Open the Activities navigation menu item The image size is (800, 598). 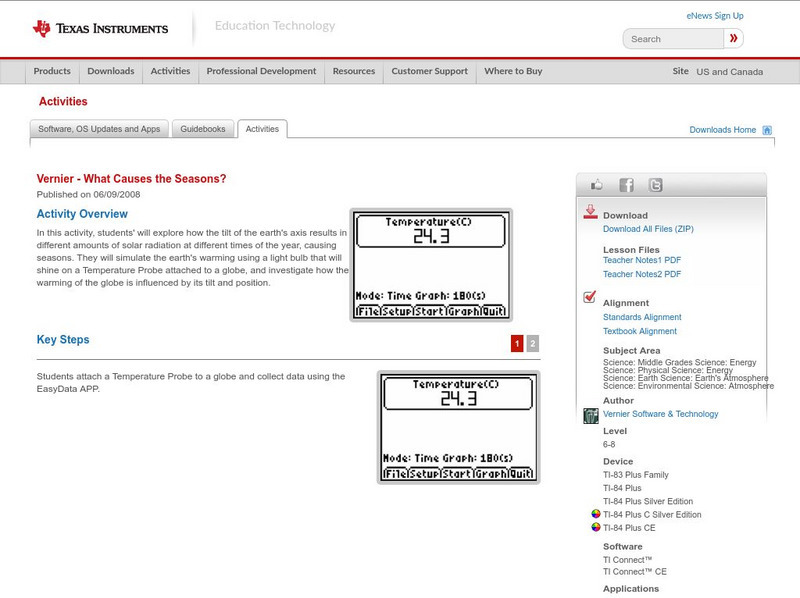coord(170,71)
